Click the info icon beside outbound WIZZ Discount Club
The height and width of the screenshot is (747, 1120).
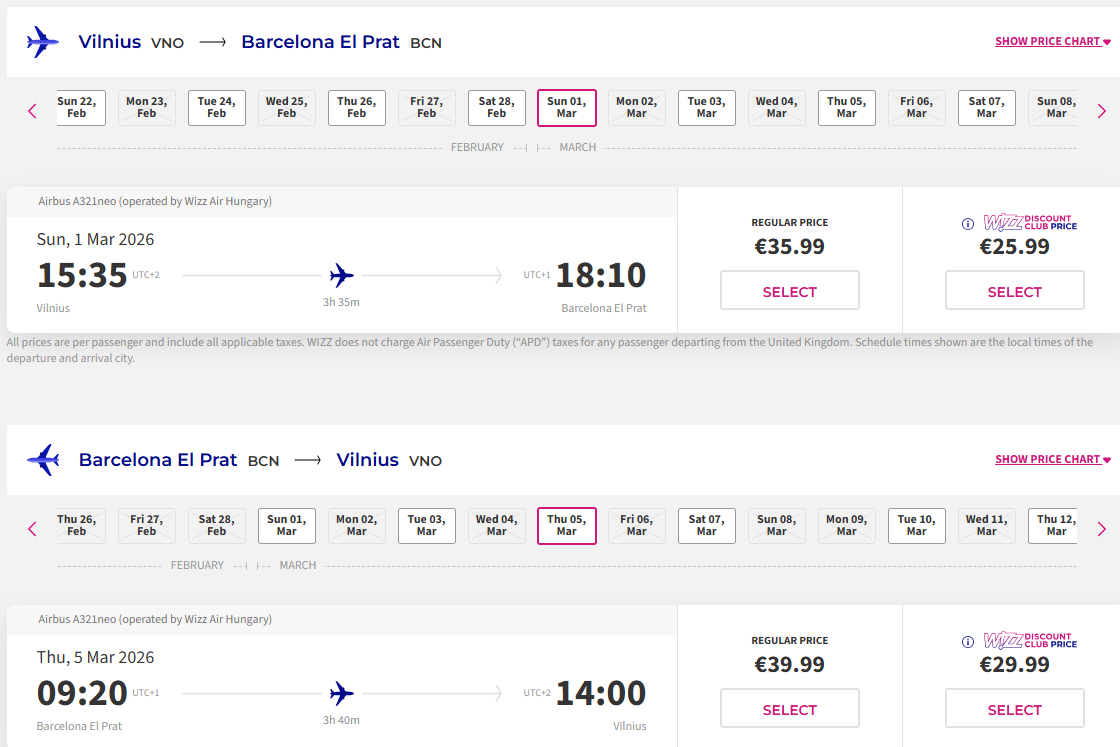click(967, 224)
